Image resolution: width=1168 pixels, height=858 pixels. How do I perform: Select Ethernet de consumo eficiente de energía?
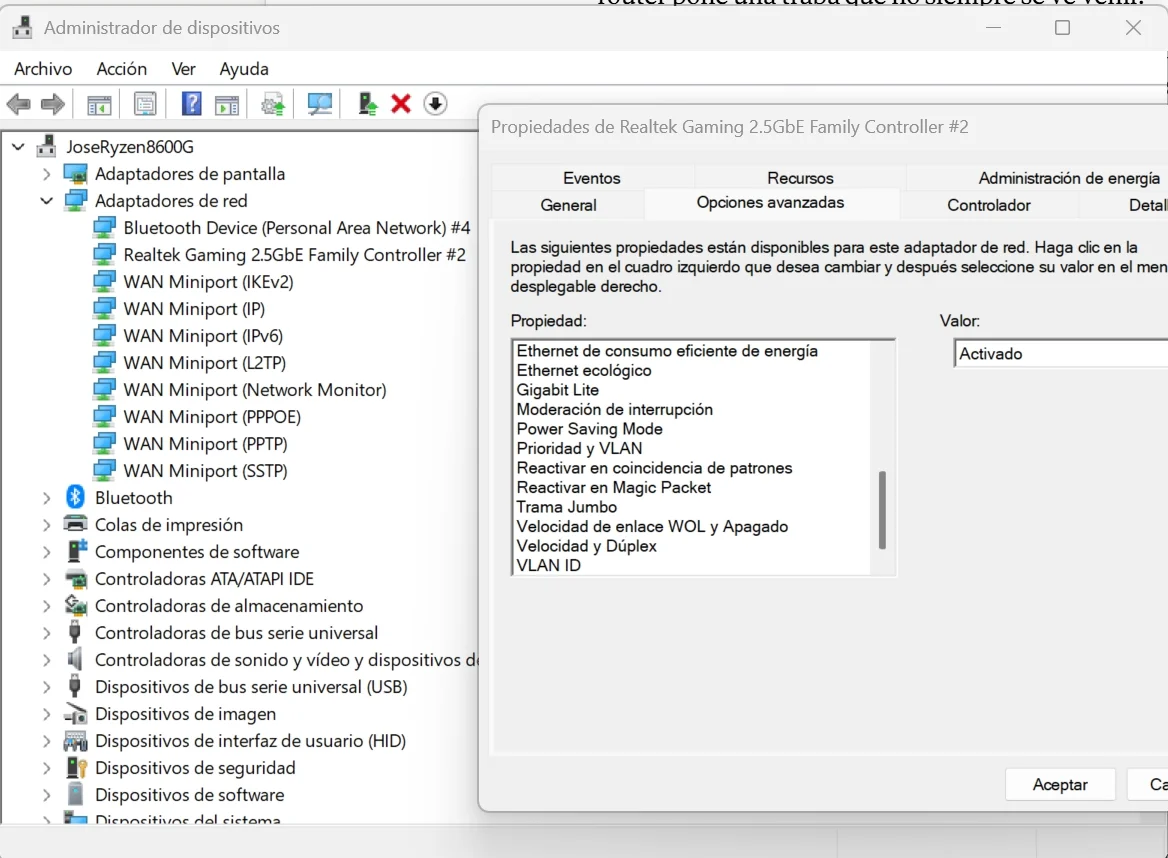pyautogui.click(x=667, y=351)
